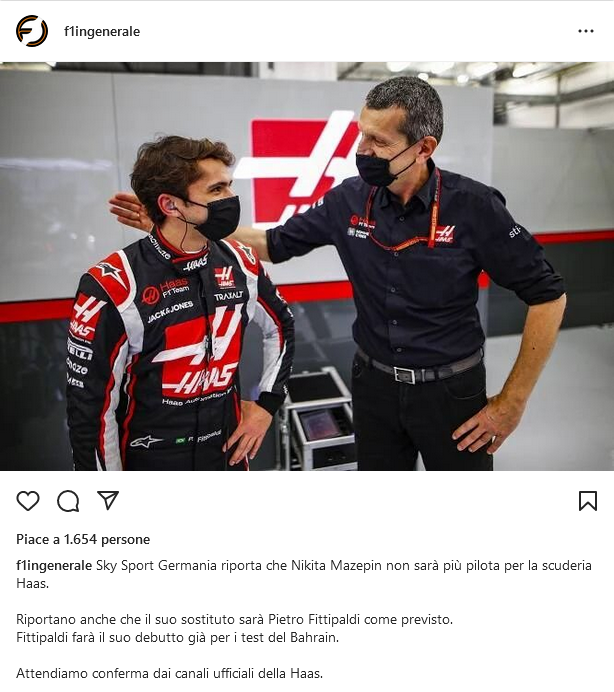Click the driver in Haas racing suit
Image resolution: width=614 pixels, height=692 pixels.
[177, 309]
